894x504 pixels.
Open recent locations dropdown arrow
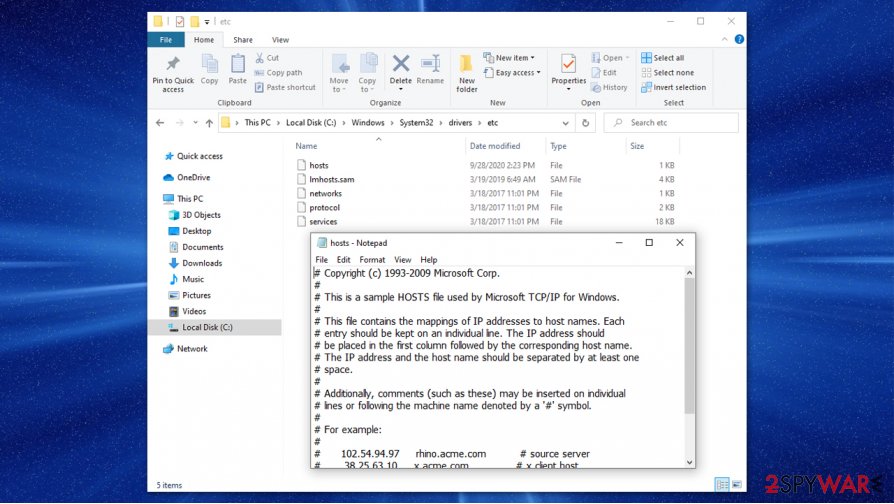pos(195,123)
